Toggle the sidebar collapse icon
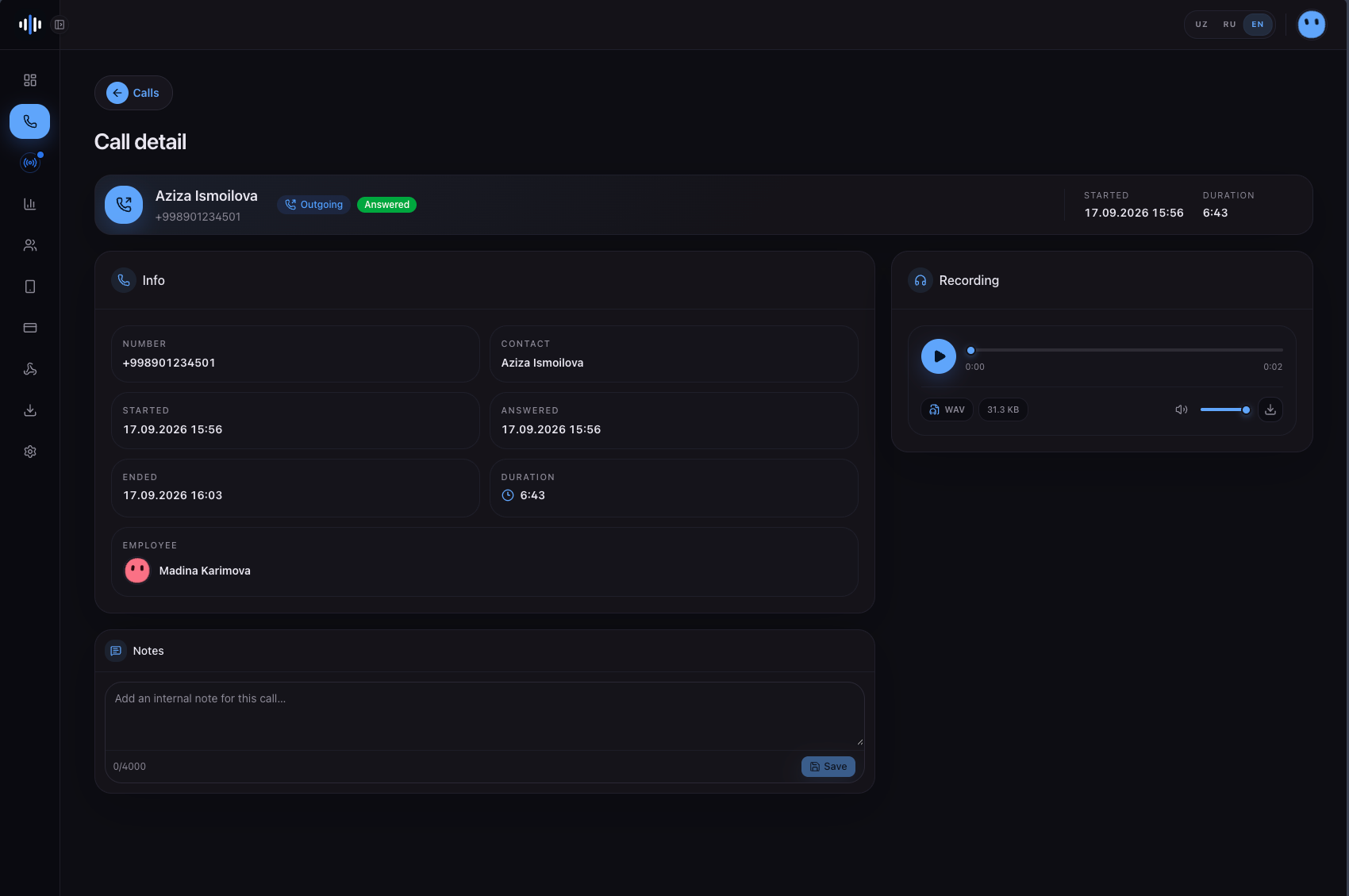1349x896 pixels. pos(60,25)
